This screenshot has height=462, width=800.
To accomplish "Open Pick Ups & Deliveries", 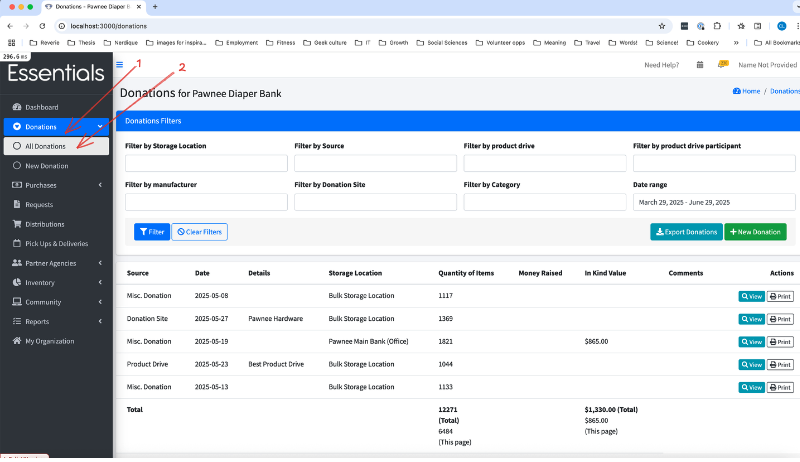I will [56, 244].
